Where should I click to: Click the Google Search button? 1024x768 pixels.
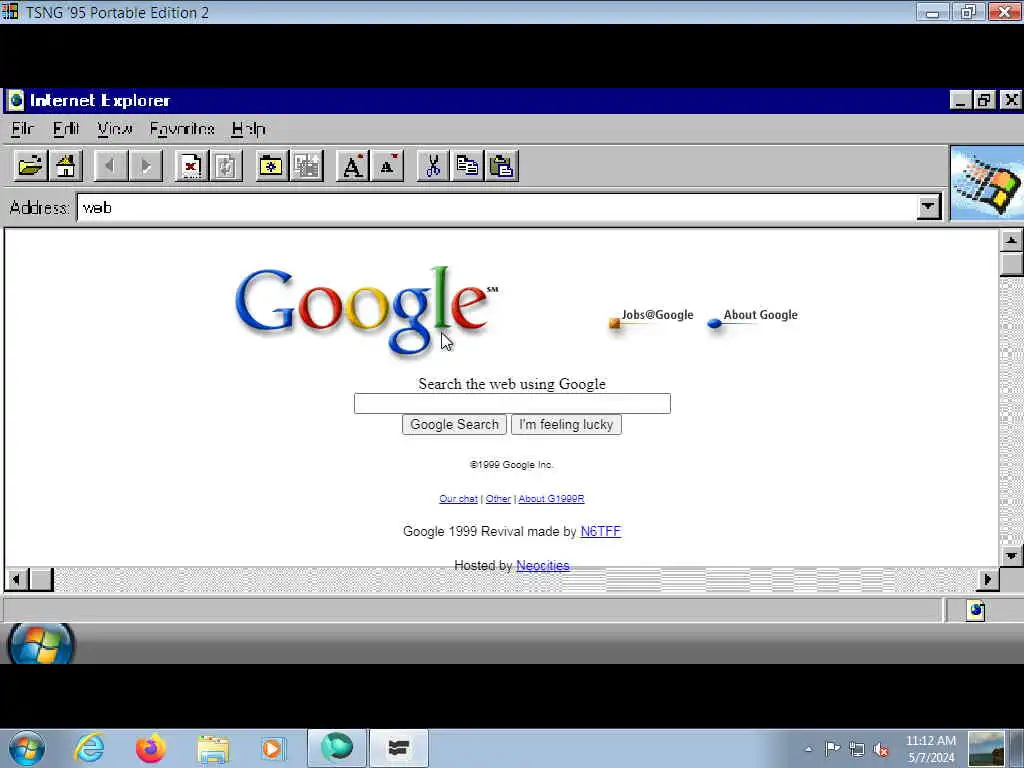[455, 424]
